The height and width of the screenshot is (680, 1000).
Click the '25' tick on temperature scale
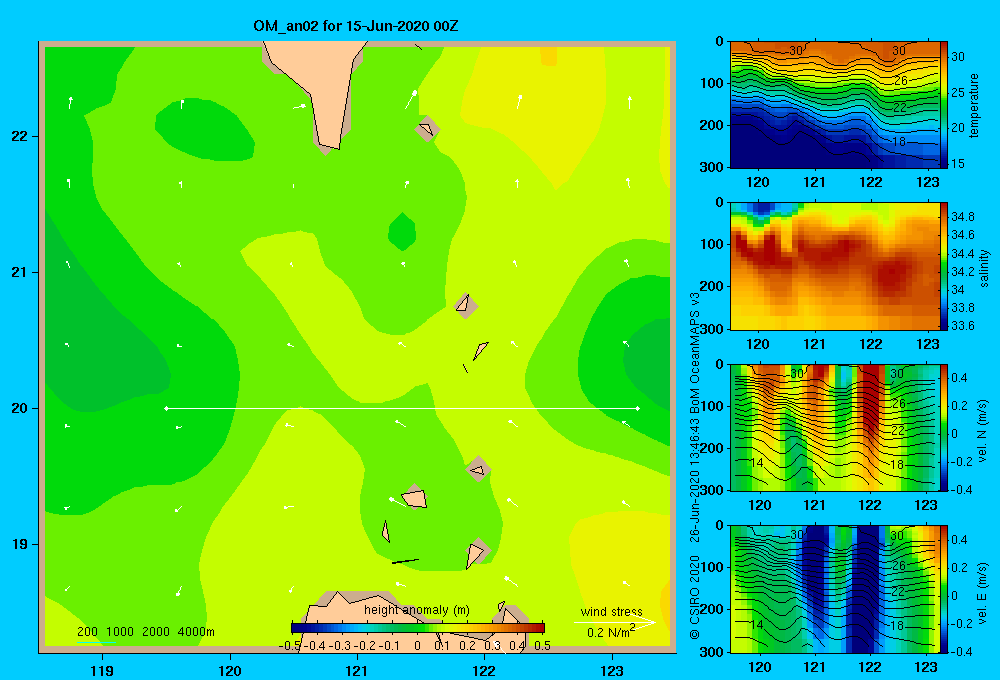pyautogui.click(x=958, y=92)
